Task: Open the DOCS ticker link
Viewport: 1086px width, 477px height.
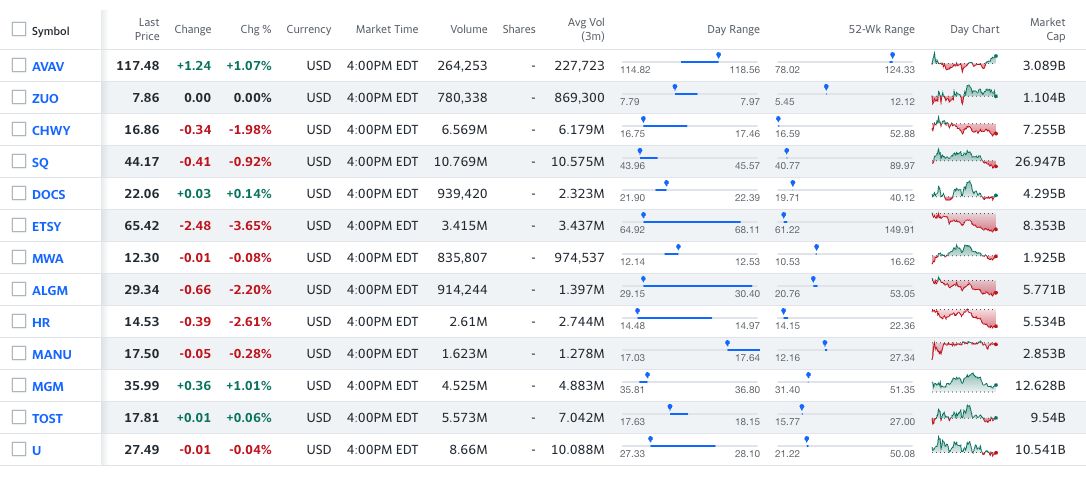Action: [48, 195]
